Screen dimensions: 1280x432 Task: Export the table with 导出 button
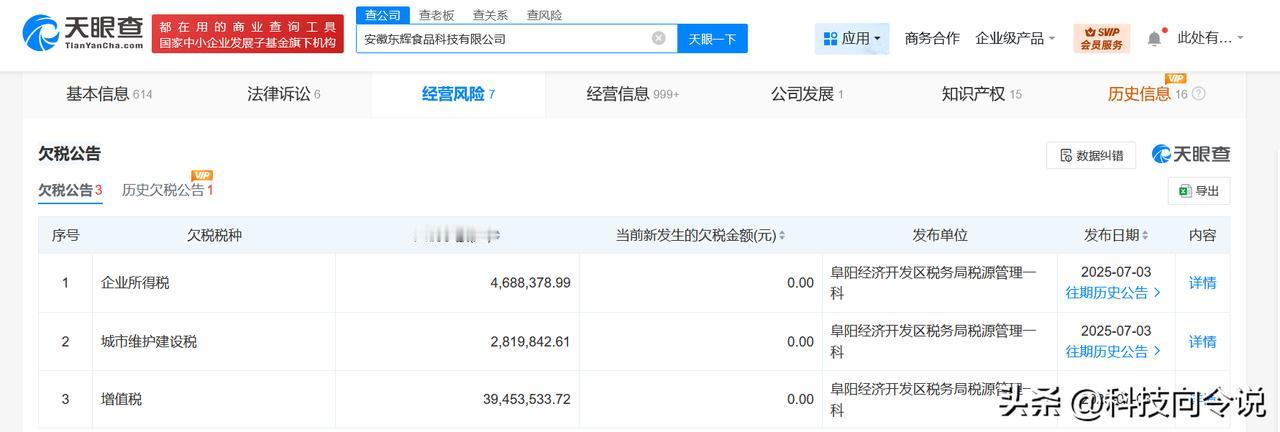click(x=1199, y=191)
